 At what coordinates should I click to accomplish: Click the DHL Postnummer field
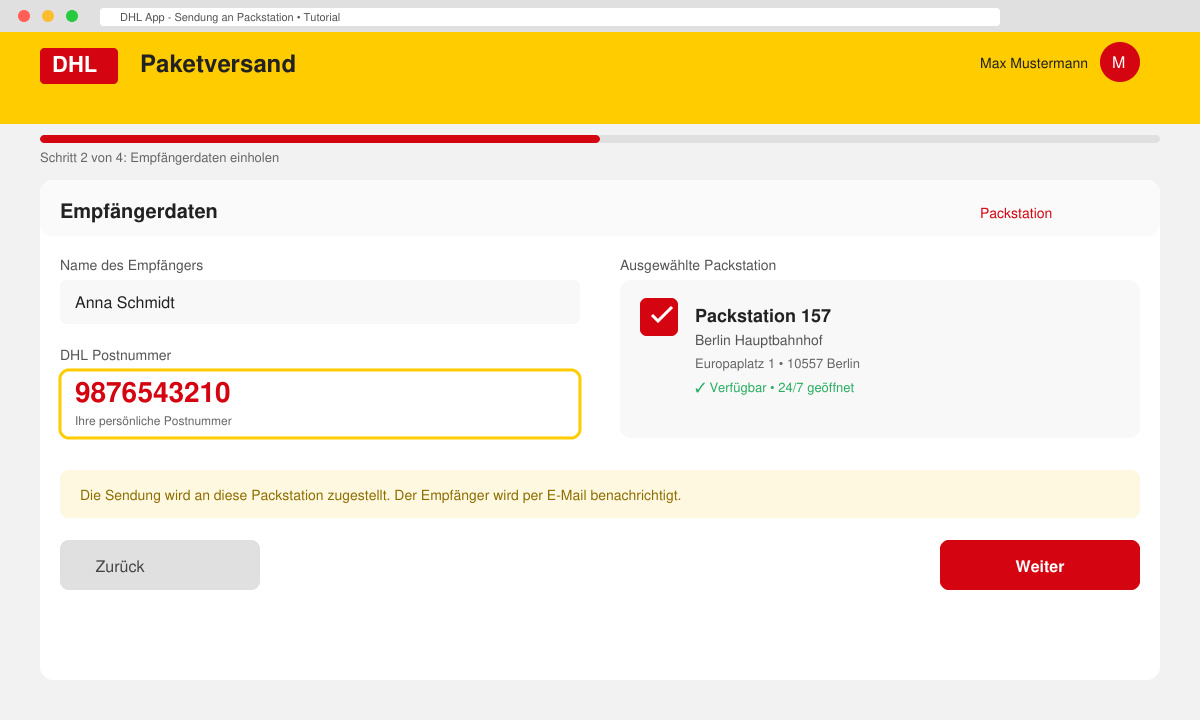coord(320,404)
